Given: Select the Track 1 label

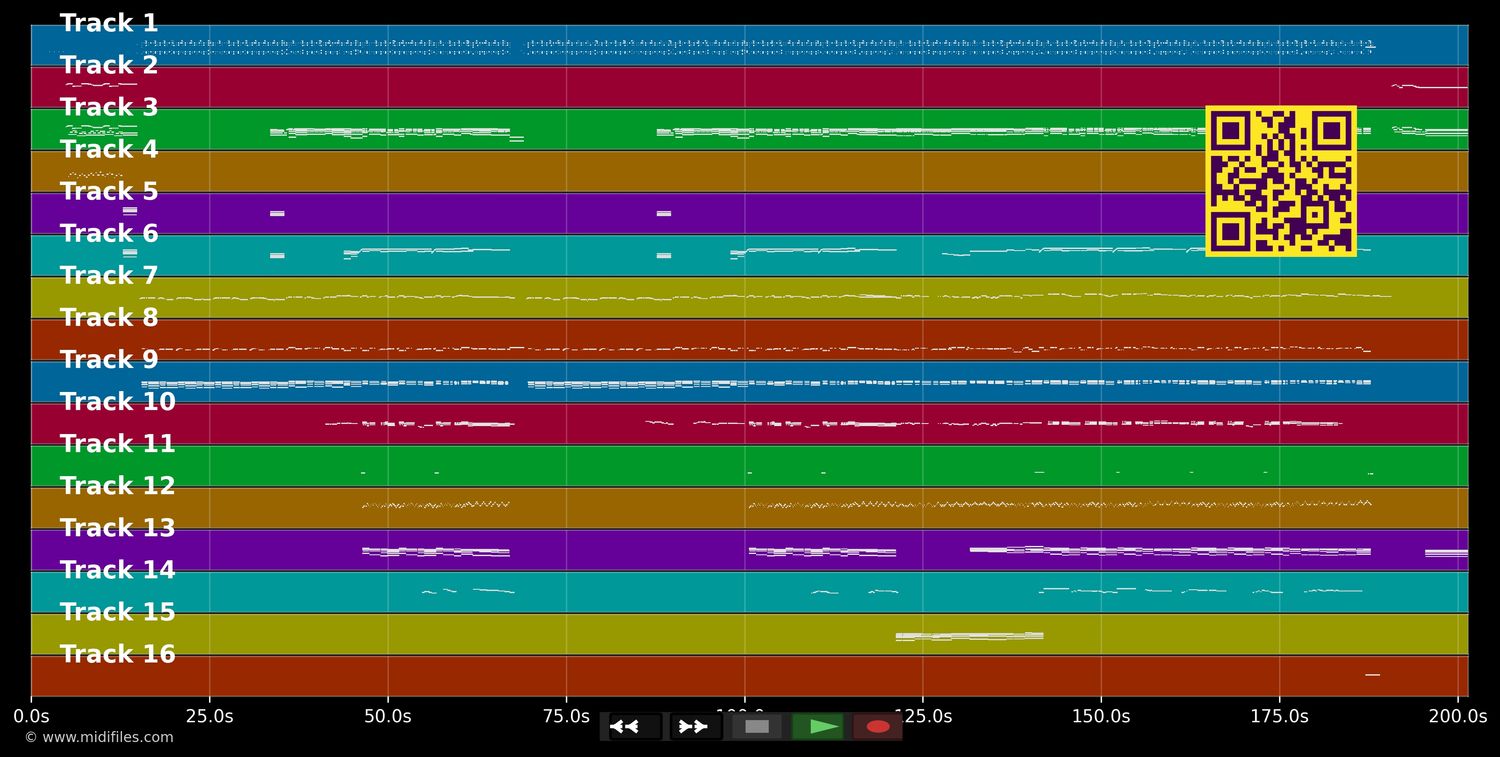Looking at the screenshot, I should [109, 23].
